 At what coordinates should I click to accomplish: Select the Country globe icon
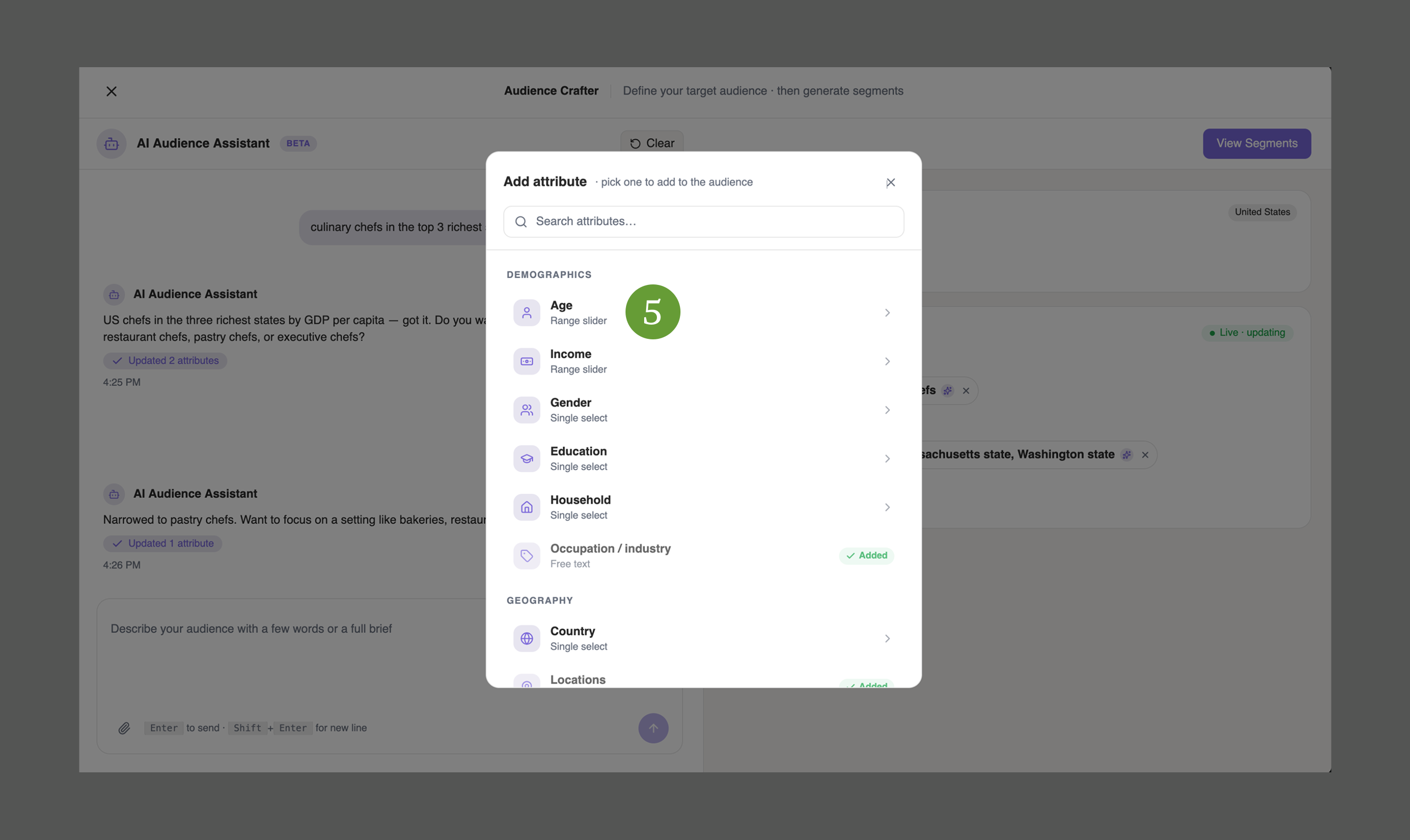point(526,638)
